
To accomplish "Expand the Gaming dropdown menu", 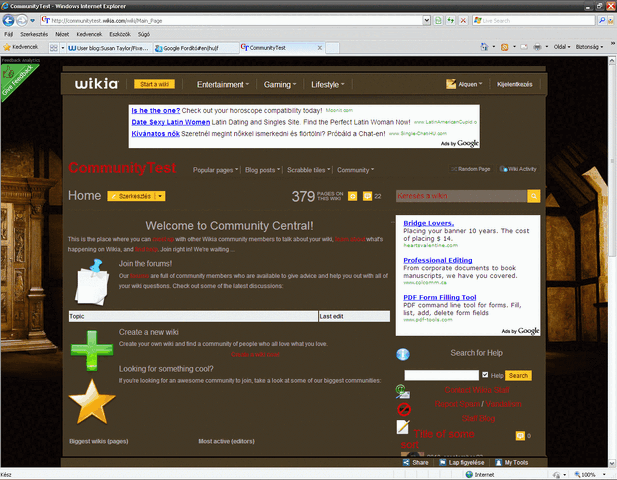I will point(280,84).
